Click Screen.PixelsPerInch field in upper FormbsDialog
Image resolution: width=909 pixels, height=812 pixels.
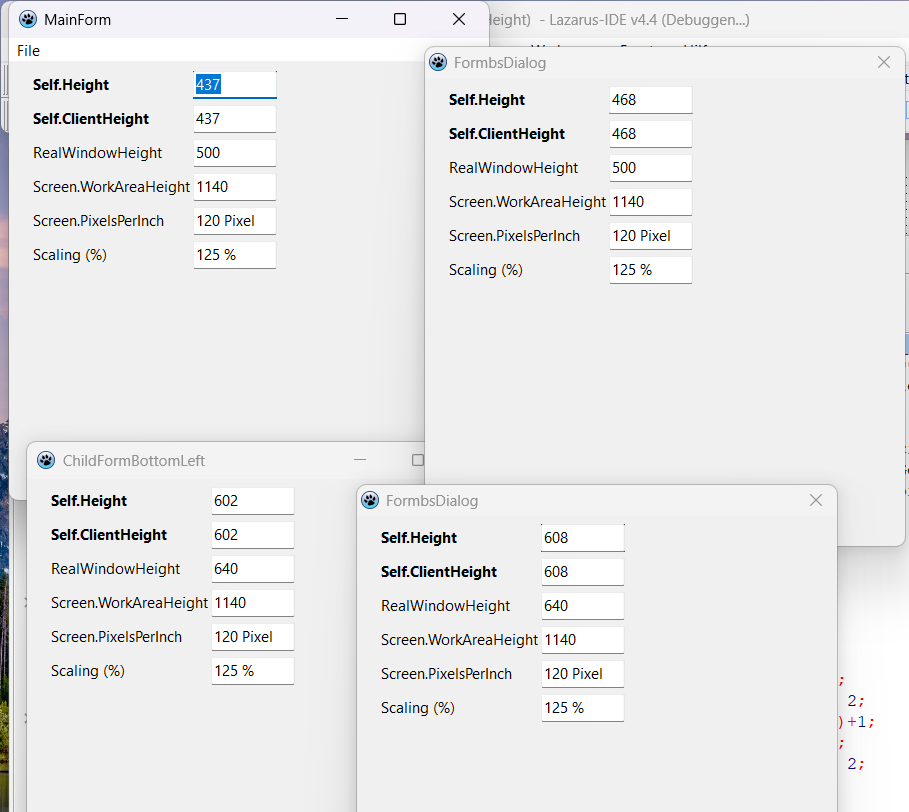coord(650,235)
